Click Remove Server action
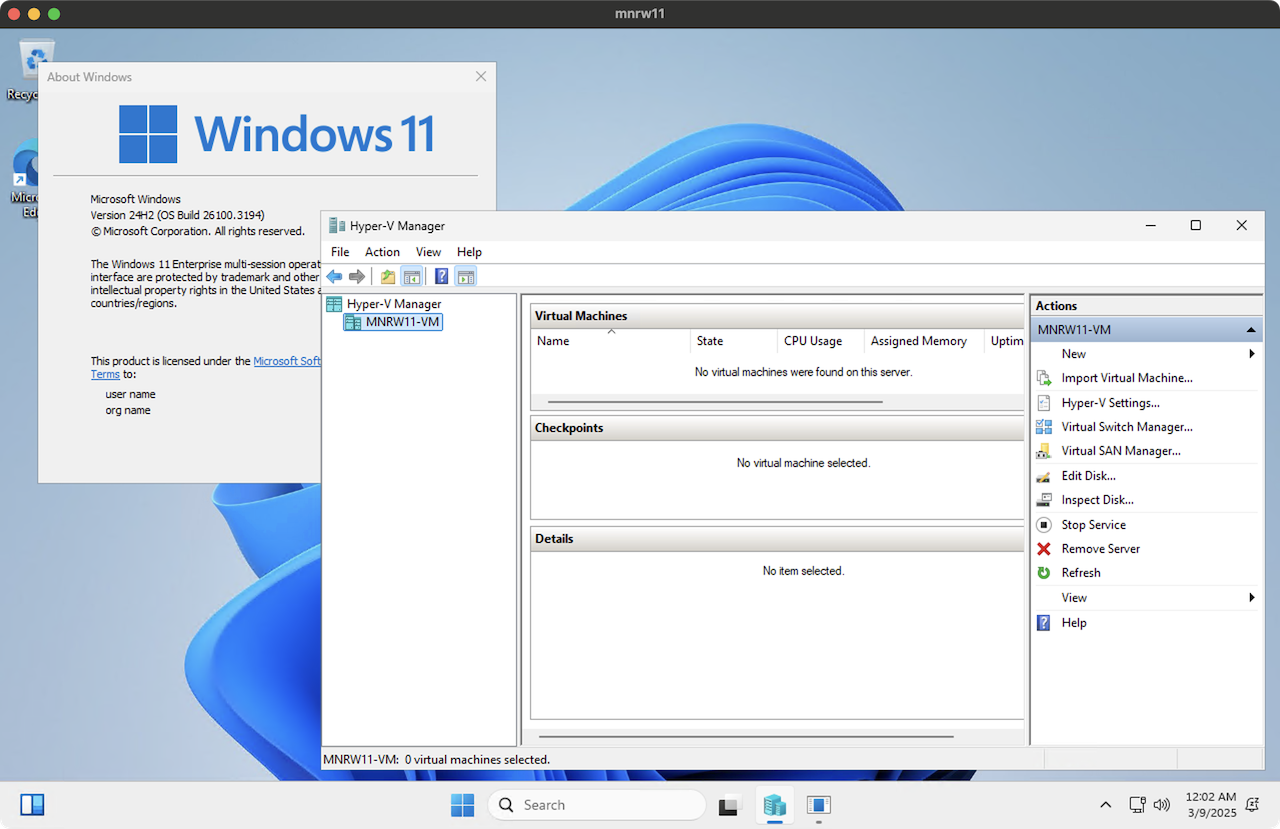Screen dimensions: 1280x829 point(1101,549)
